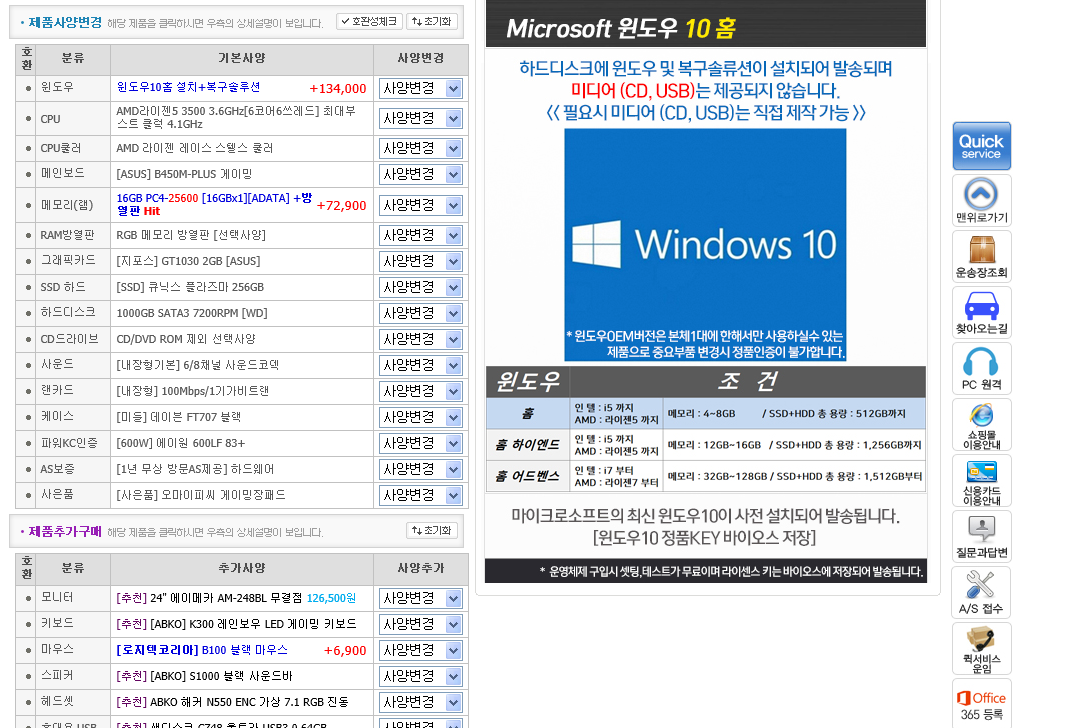The width and height of the screenshot is (1092, 728).
Task: Click AMD라이젠5 3500 CPU spec text
Action: point(236,117)
